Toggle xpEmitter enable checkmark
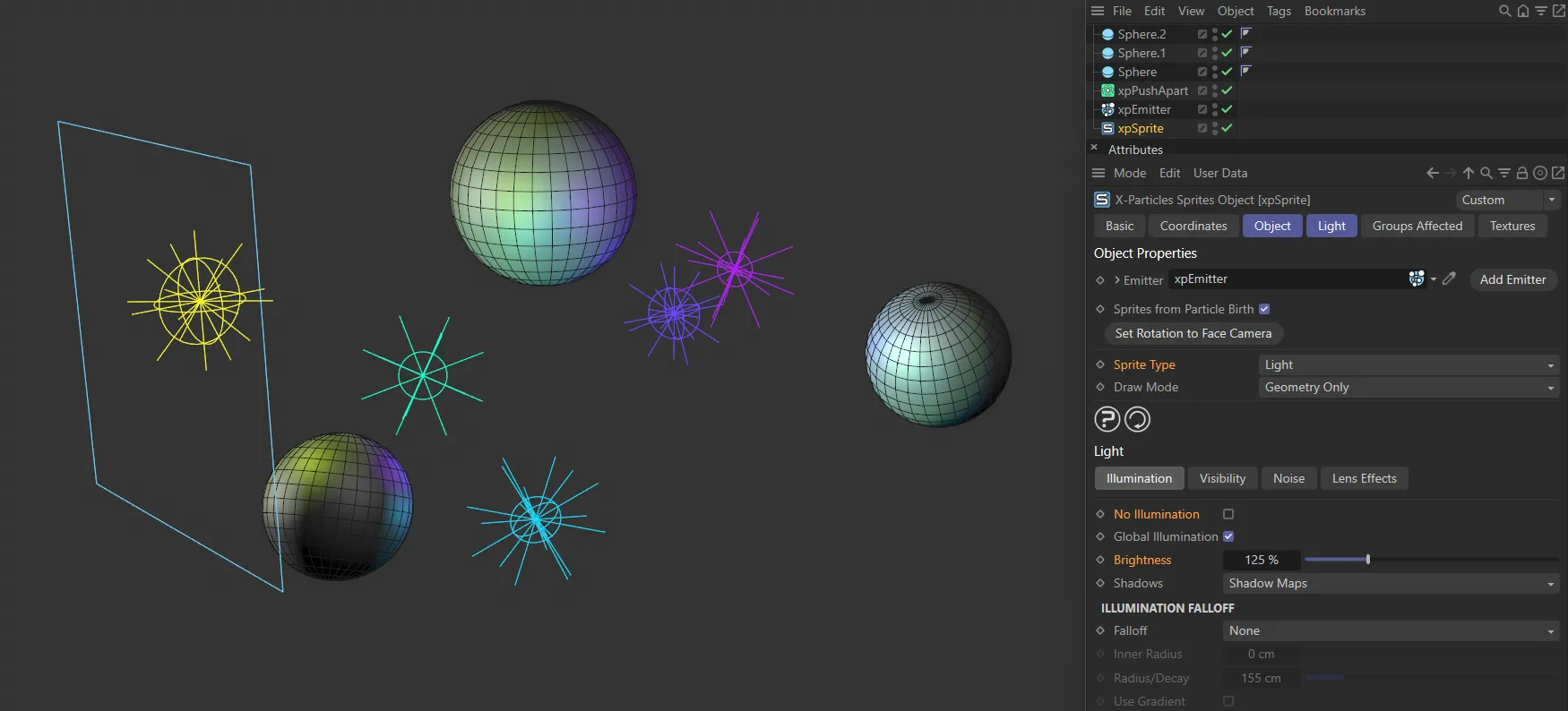The height and width of the screenshot is (711, 1568). [1227, 109]
